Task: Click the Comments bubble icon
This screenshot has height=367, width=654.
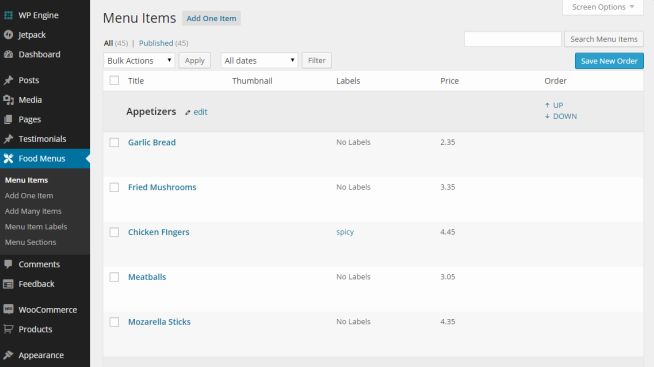Action: coord(8,264)
